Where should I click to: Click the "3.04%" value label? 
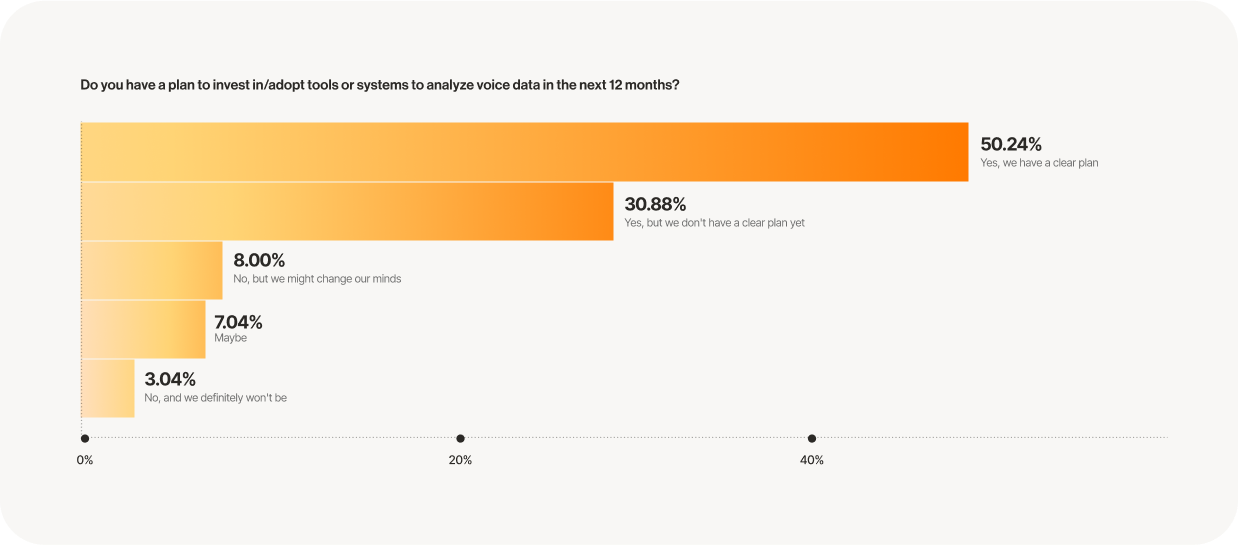(170, 379)
